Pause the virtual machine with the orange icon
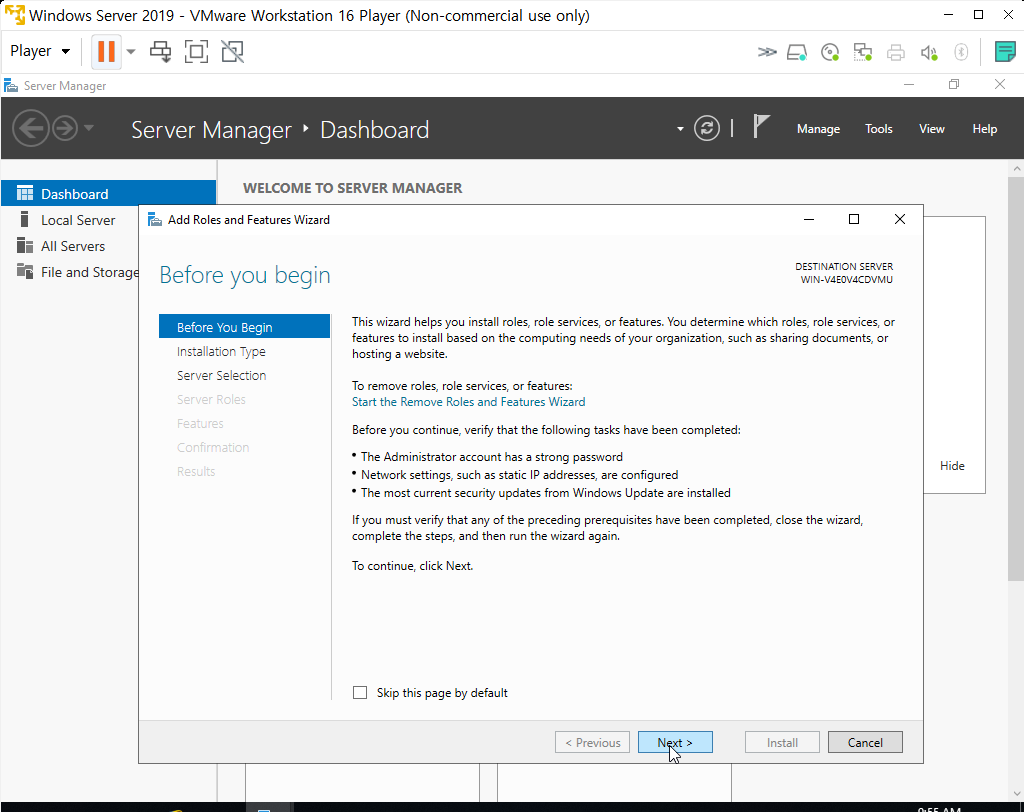 (x=106, y=51)
